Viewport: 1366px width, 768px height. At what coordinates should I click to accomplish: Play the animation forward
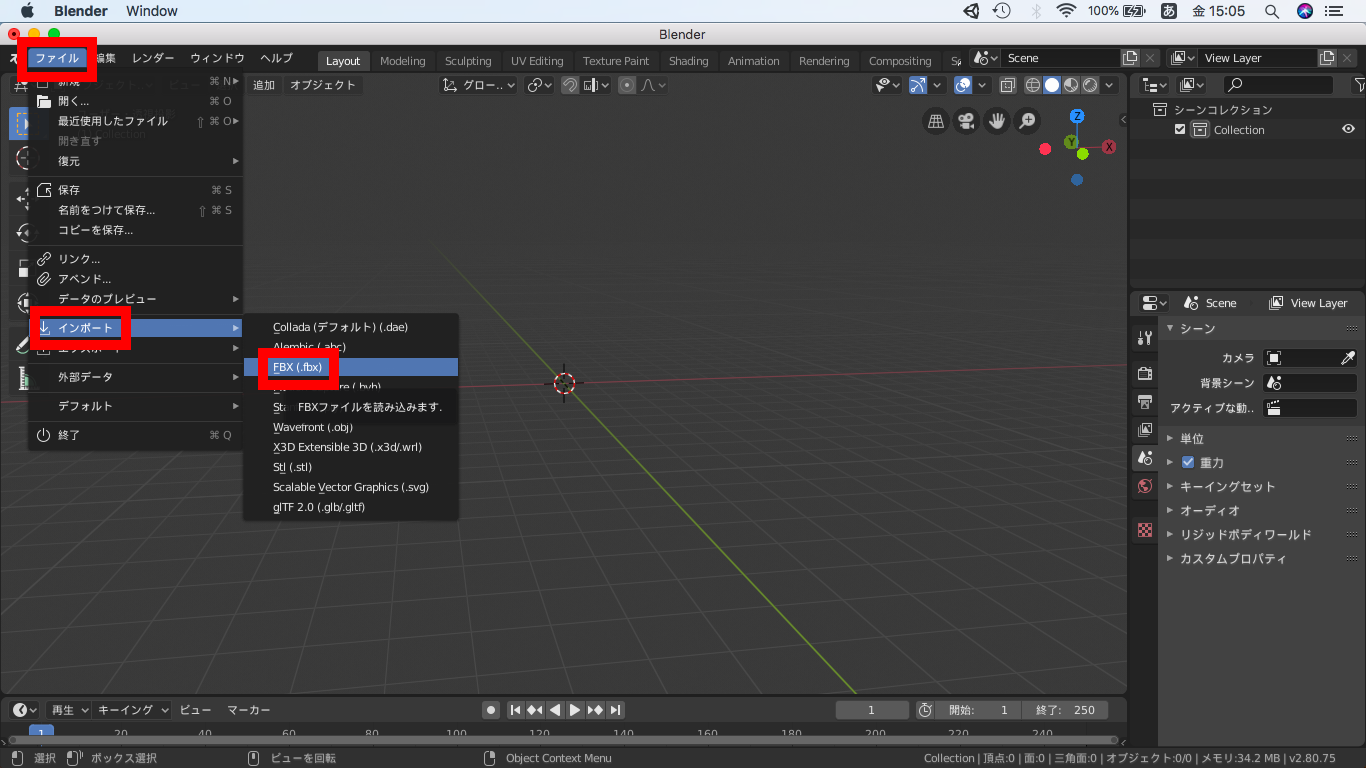coord(575,710)
